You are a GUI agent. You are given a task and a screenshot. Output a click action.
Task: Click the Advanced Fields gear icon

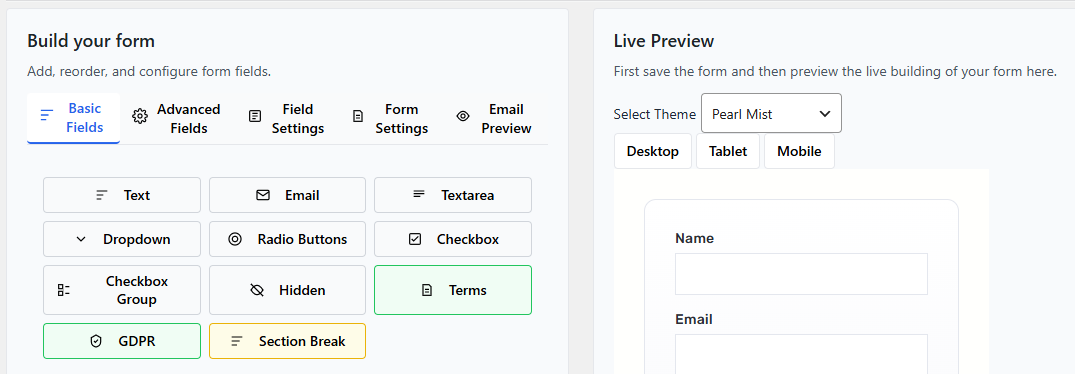tap(140, 116)
